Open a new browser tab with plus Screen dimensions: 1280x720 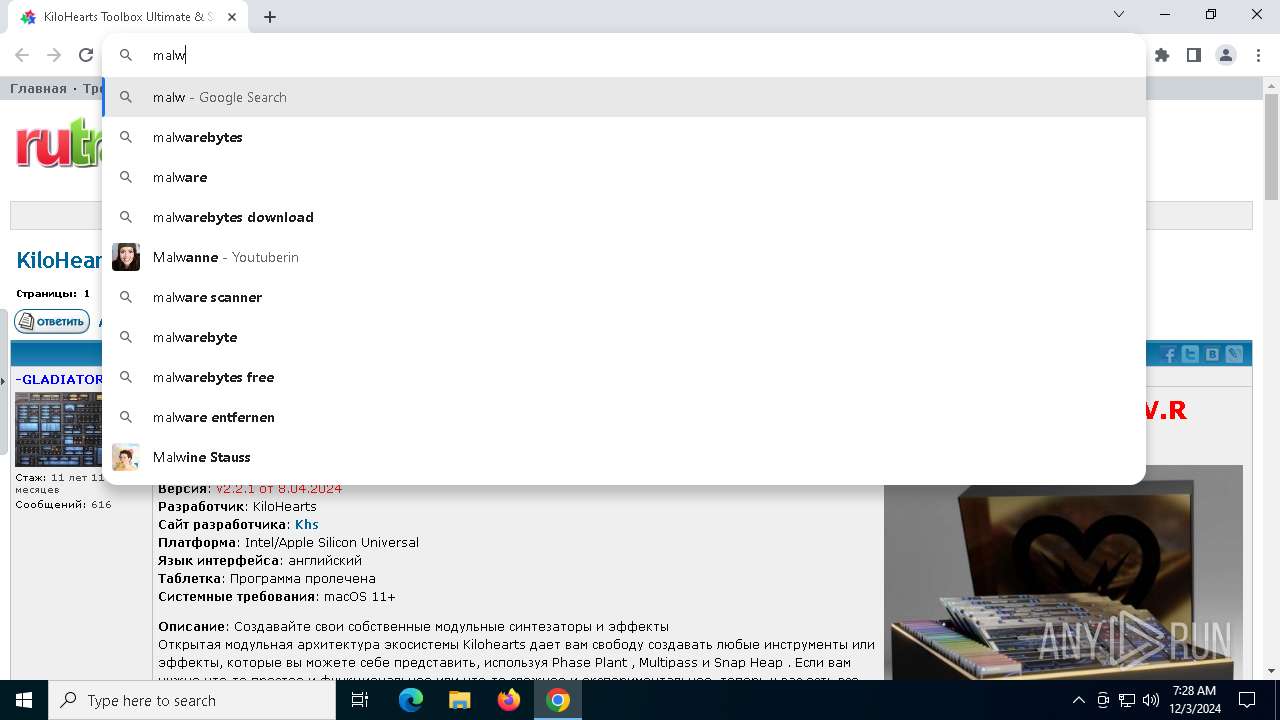click(x=270, y=16)
